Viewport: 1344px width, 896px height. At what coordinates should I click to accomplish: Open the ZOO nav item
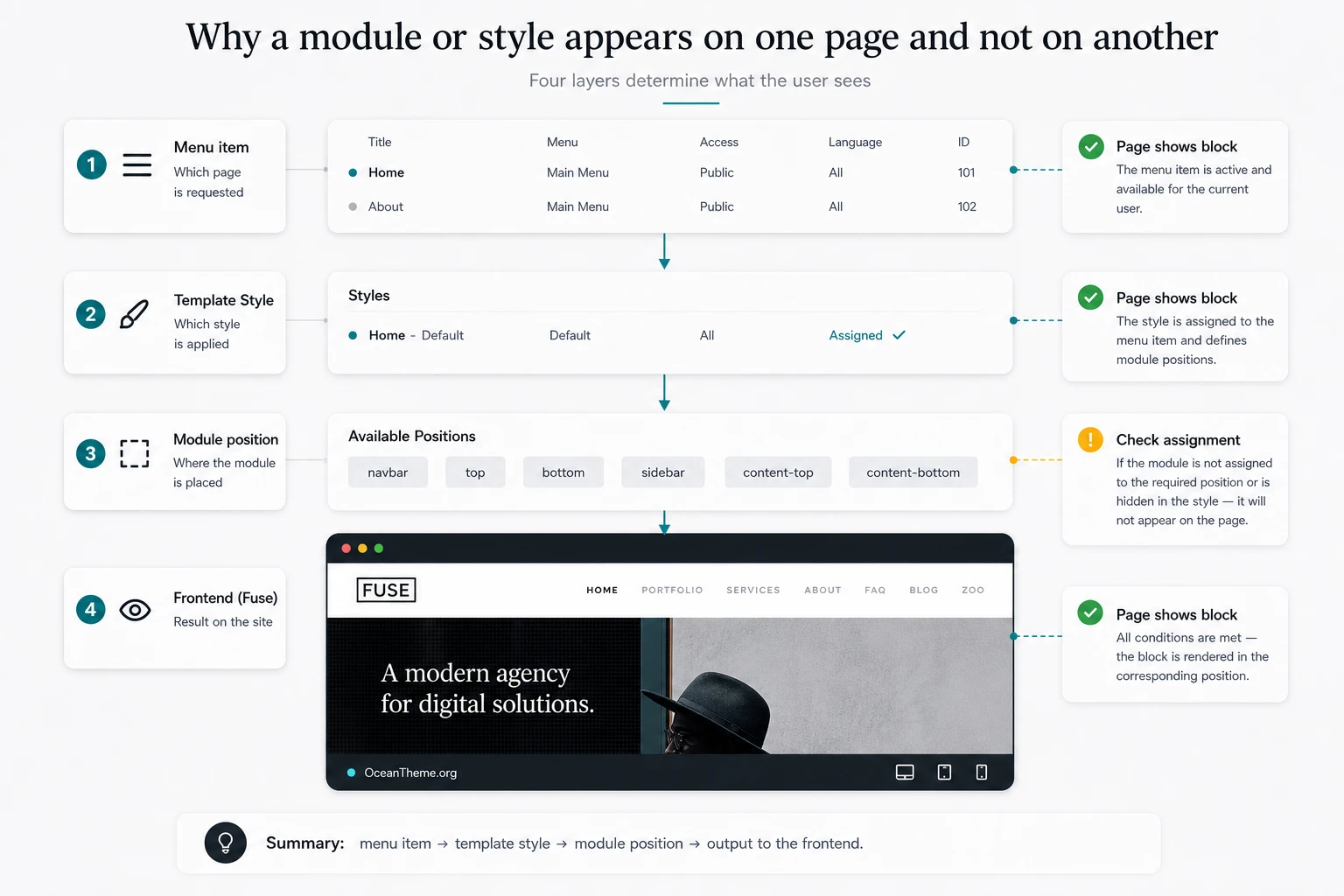pyautogui.click(x=973, y=591)
